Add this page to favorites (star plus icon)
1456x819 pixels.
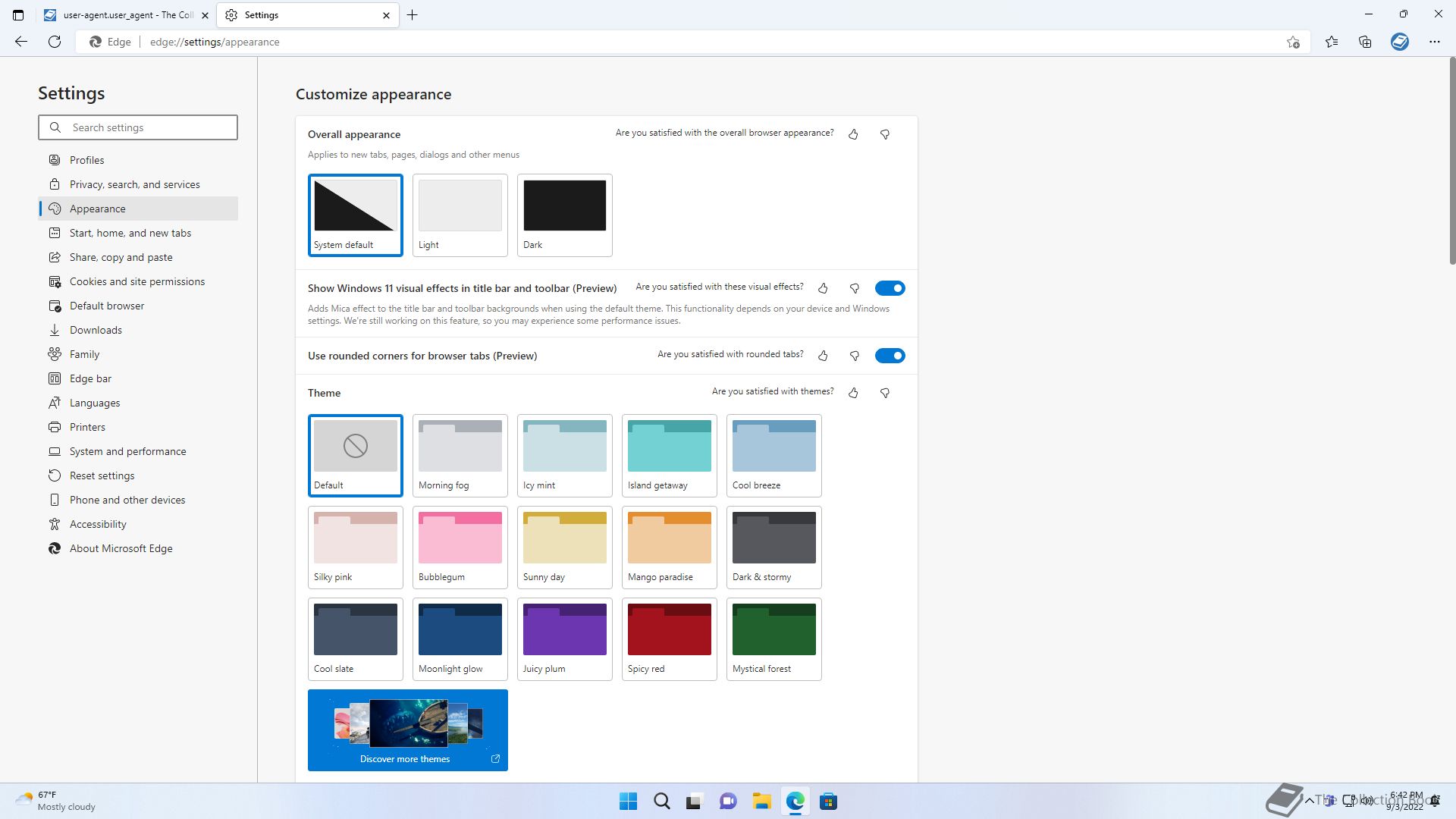(1293, 42)
